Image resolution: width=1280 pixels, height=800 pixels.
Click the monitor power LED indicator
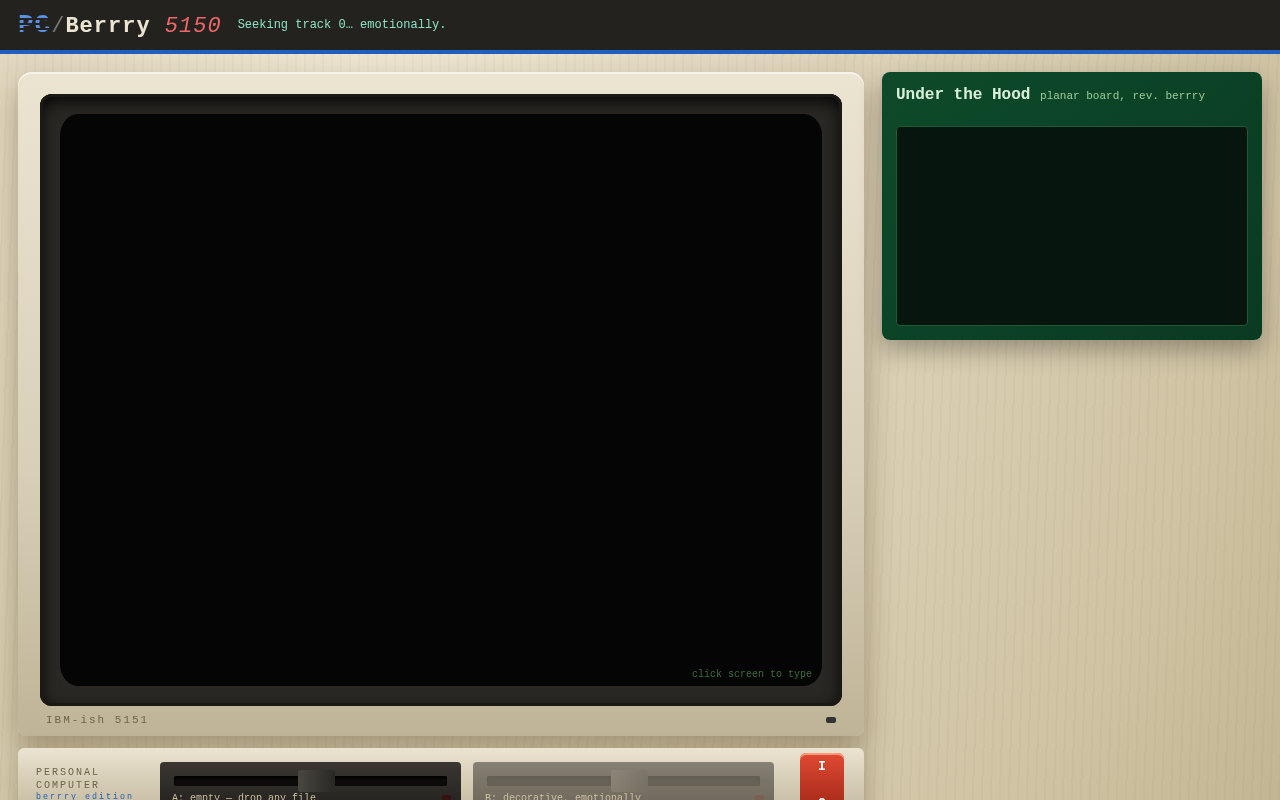click(831, 720)
